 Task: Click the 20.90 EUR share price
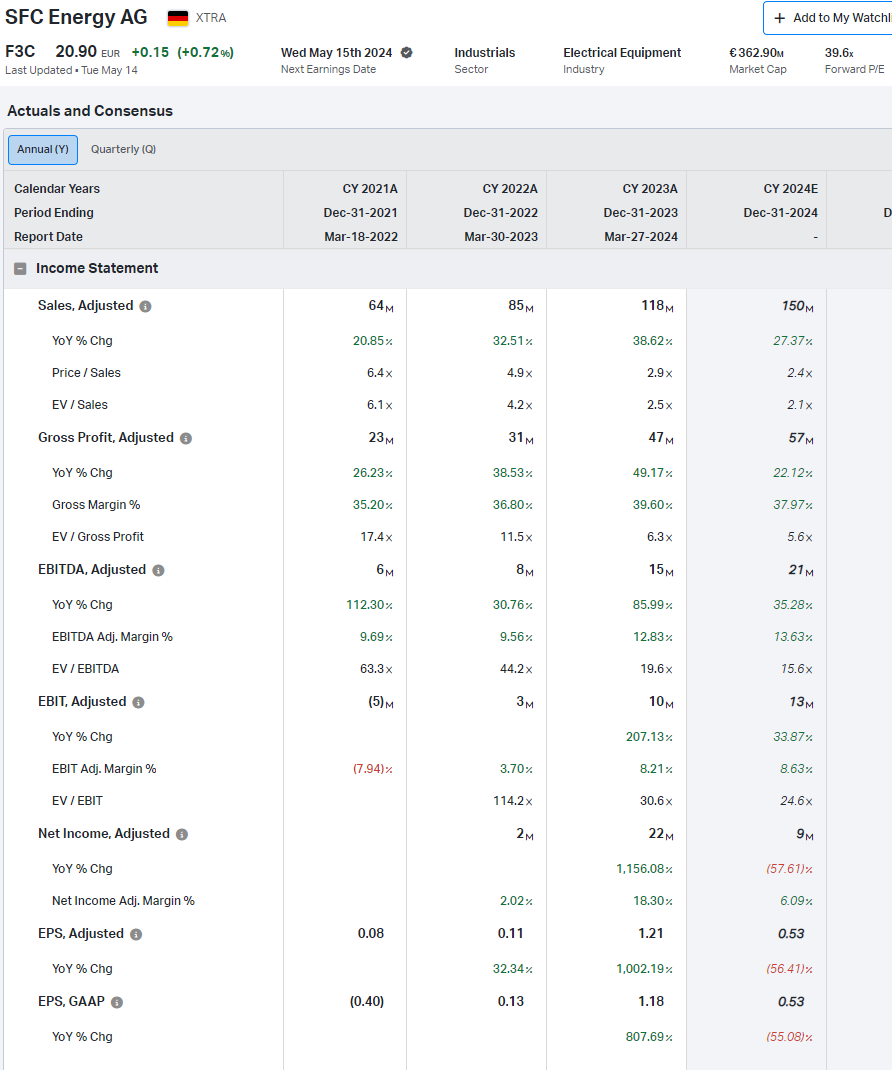(87, 52)
